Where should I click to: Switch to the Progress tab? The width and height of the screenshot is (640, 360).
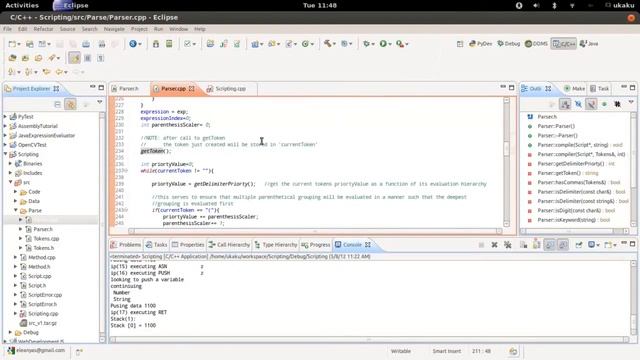316,244
